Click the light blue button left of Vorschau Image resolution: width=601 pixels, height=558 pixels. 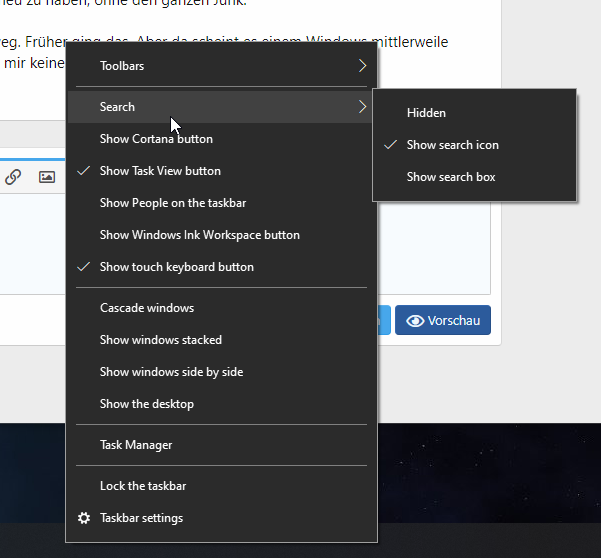coord(384,320)
